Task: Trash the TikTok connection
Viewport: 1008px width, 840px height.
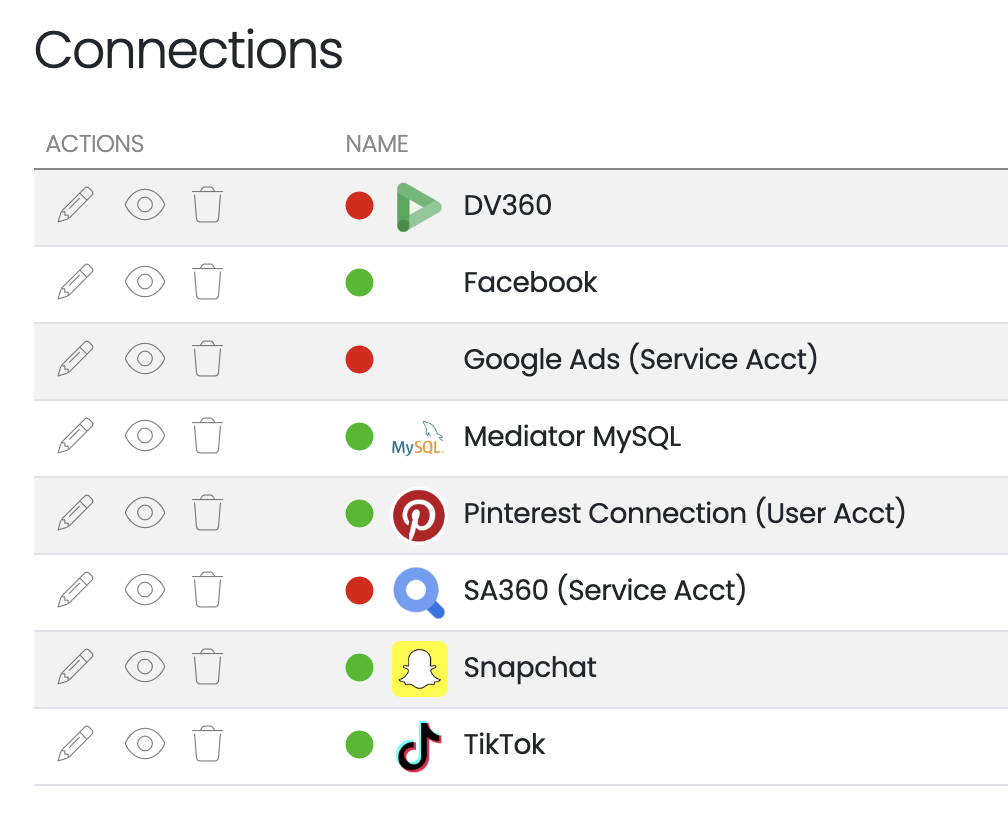Action: 208,744
